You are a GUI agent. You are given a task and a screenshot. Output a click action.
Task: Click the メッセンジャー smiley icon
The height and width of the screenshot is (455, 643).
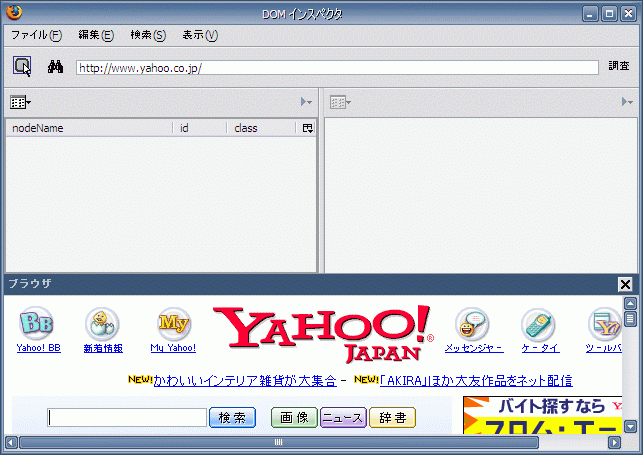point(472,325)
